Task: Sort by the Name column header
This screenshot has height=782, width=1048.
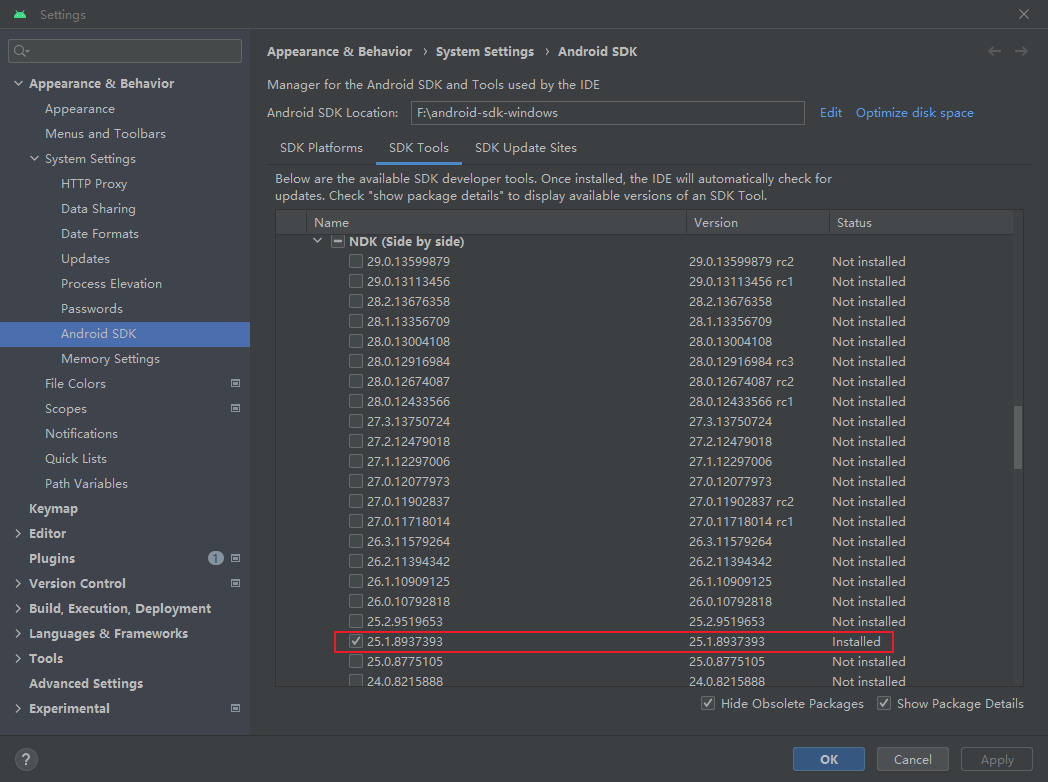Action: point(496,223)
